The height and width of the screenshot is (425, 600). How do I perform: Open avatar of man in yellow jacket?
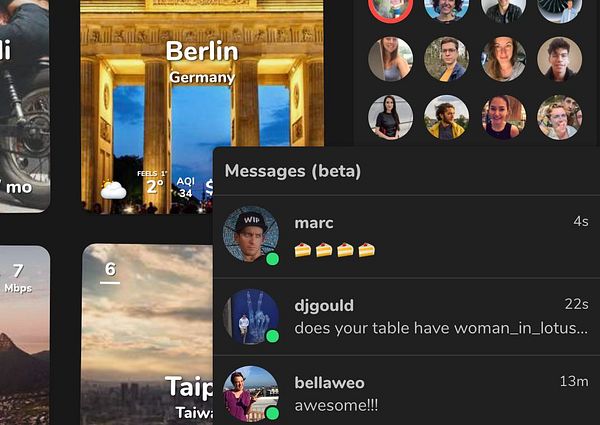click(x=447, y=117)
